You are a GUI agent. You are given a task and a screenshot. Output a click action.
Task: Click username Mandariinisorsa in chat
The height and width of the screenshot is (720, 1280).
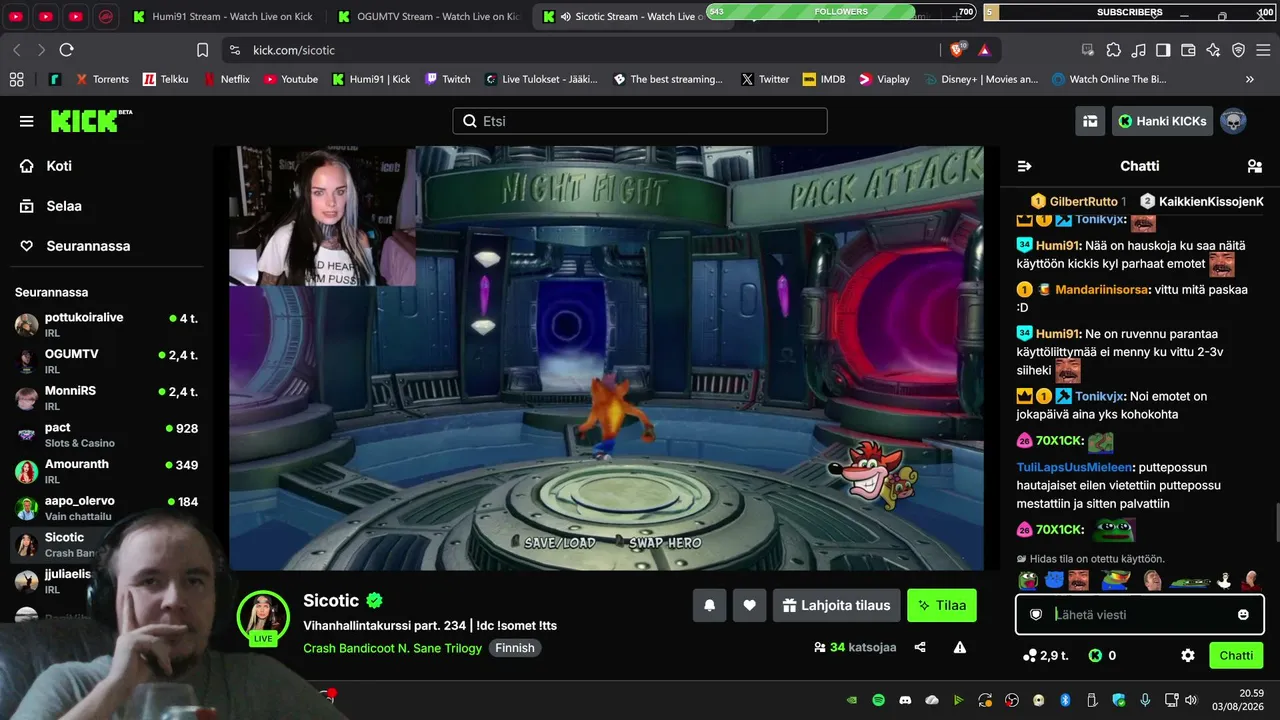(x=1103, y=290)
